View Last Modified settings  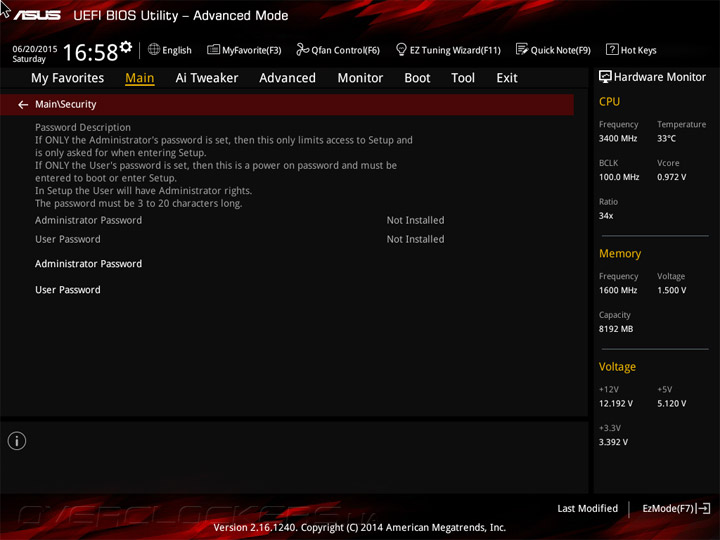point(587,508)
